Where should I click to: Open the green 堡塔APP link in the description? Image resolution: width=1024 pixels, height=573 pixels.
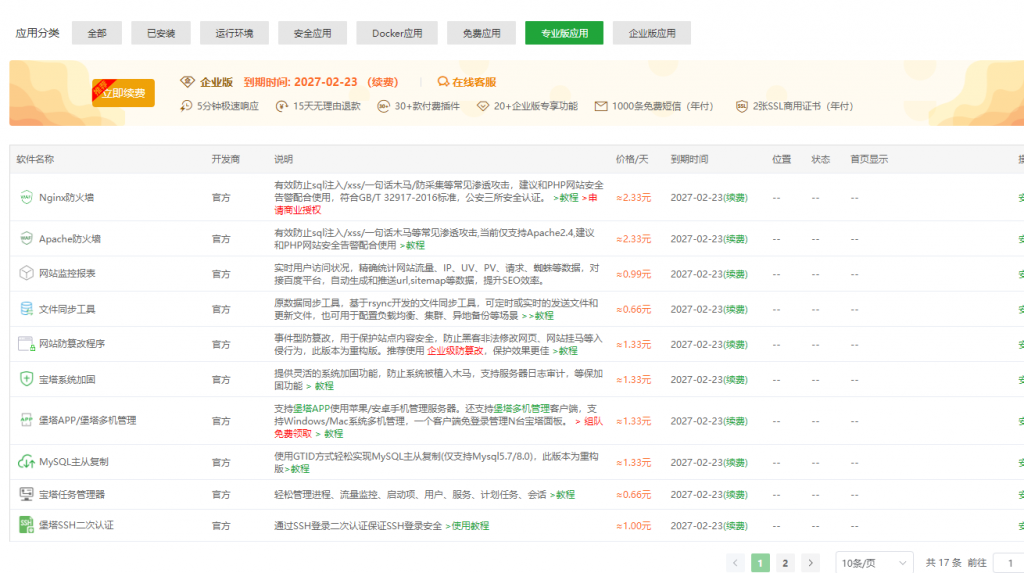pos(312,408)
